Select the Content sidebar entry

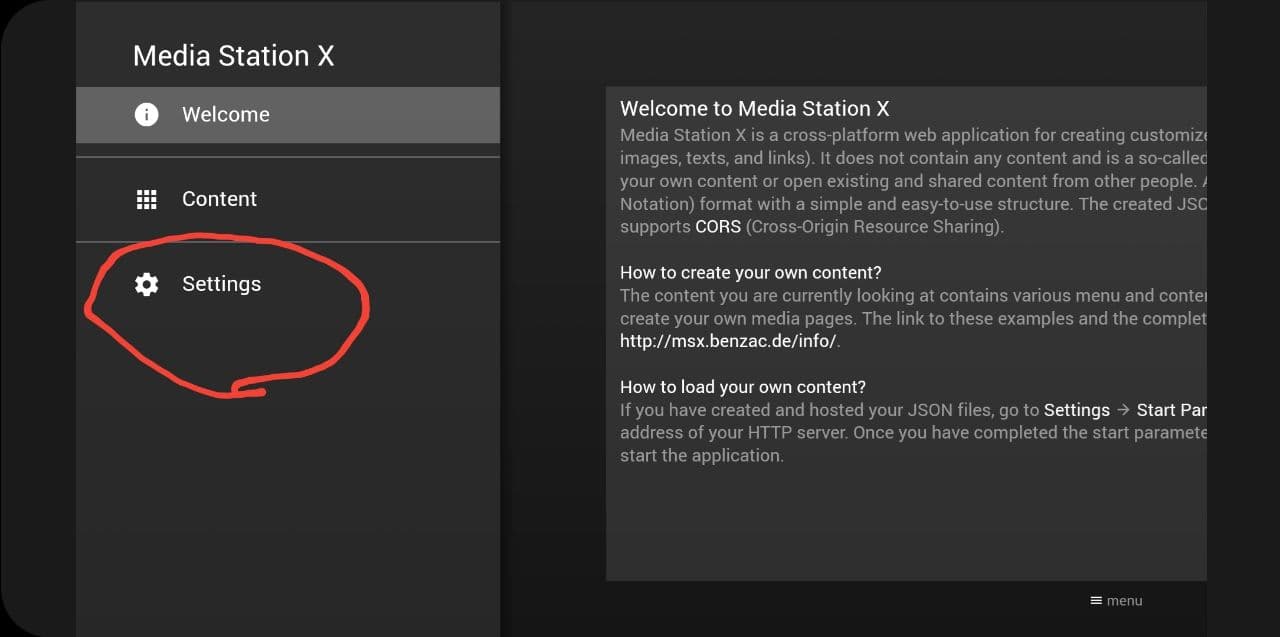pyautogui.click(x=219, y=199)
